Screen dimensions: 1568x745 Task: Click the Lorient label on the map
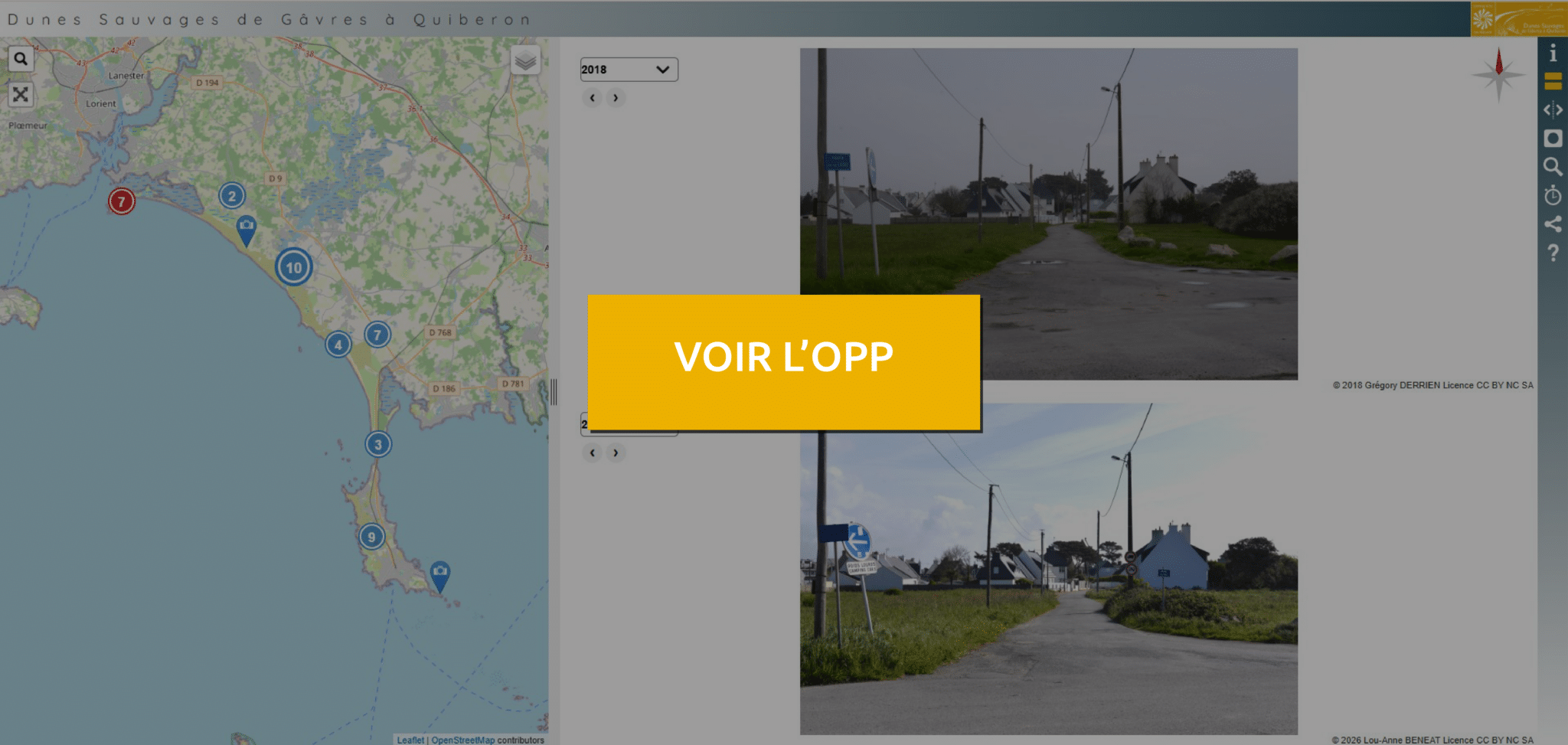click(x=100, y=103)
